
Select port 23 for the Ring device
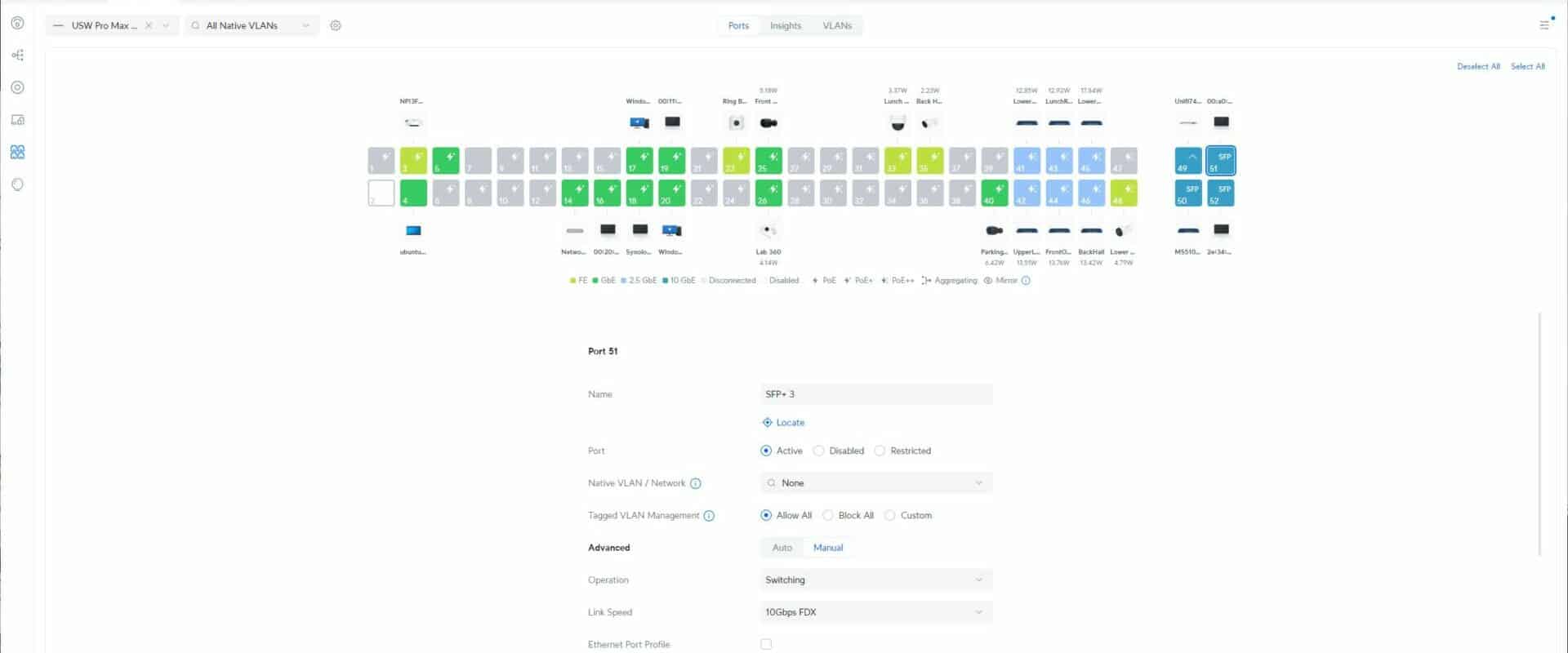pos(737,161)
